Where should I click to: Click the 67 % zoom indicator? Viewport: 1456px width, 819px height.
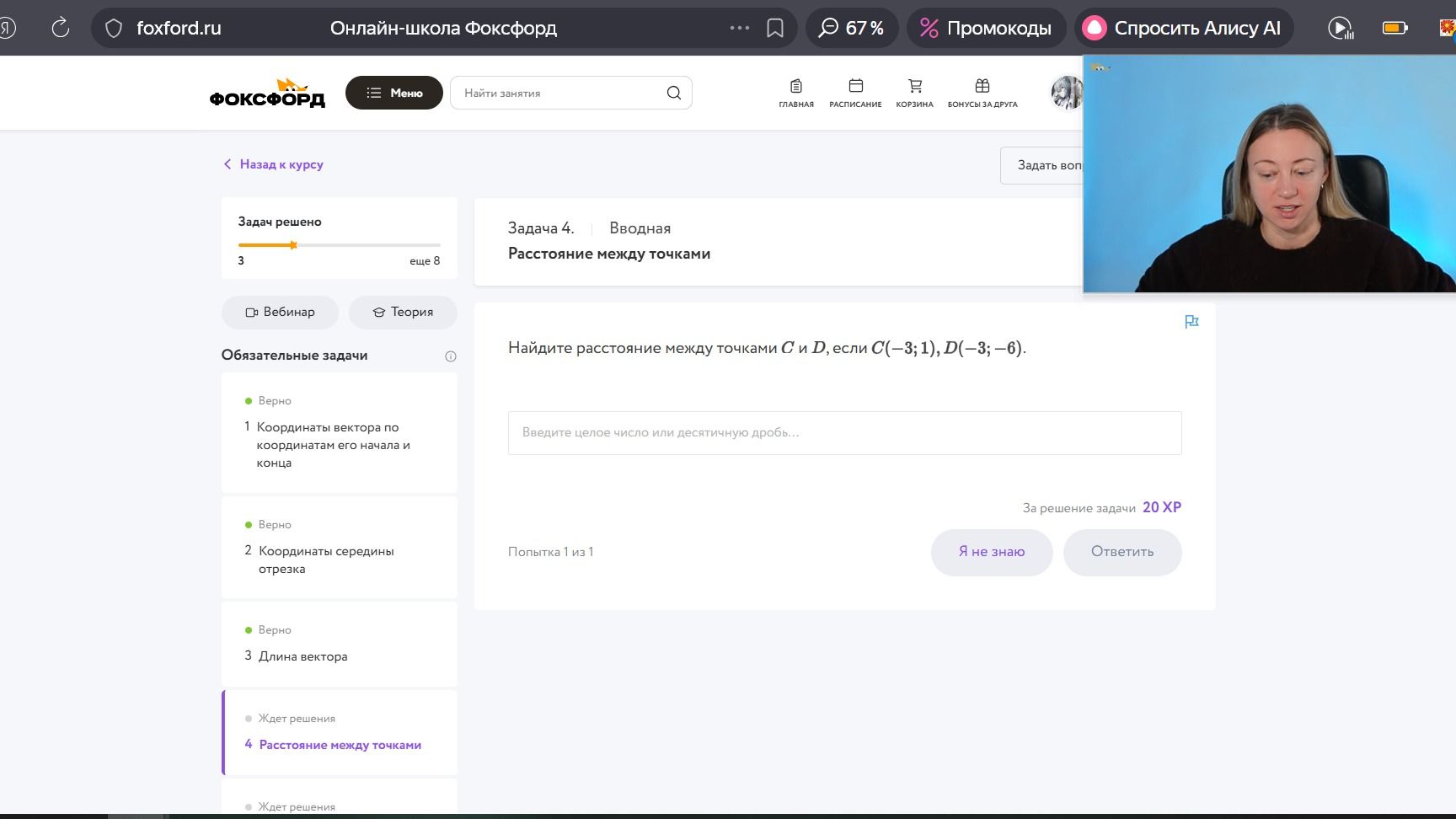(852, 28)
